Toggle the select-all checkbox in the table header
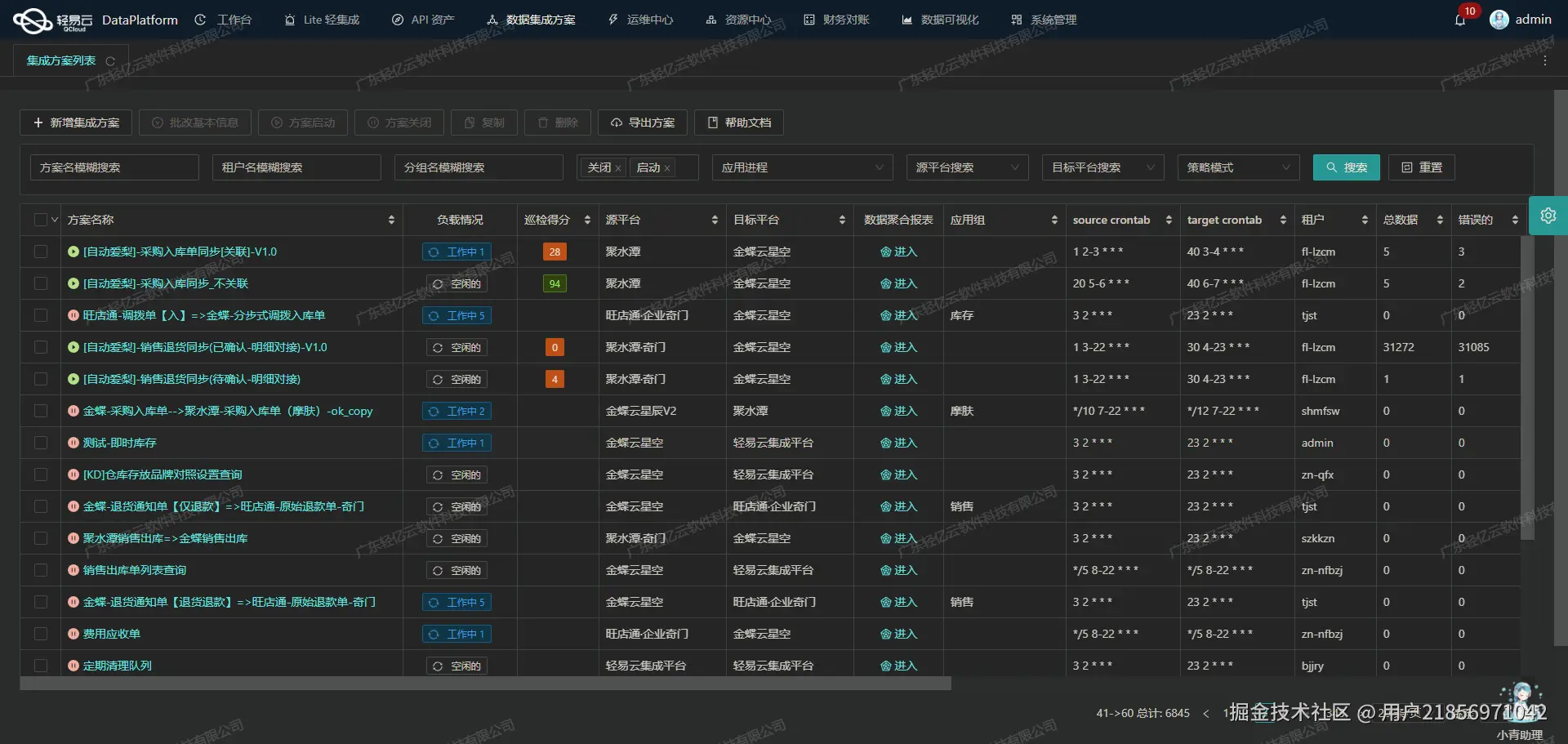The width and height of the screenshot is (1568, 744). (41, 219)
